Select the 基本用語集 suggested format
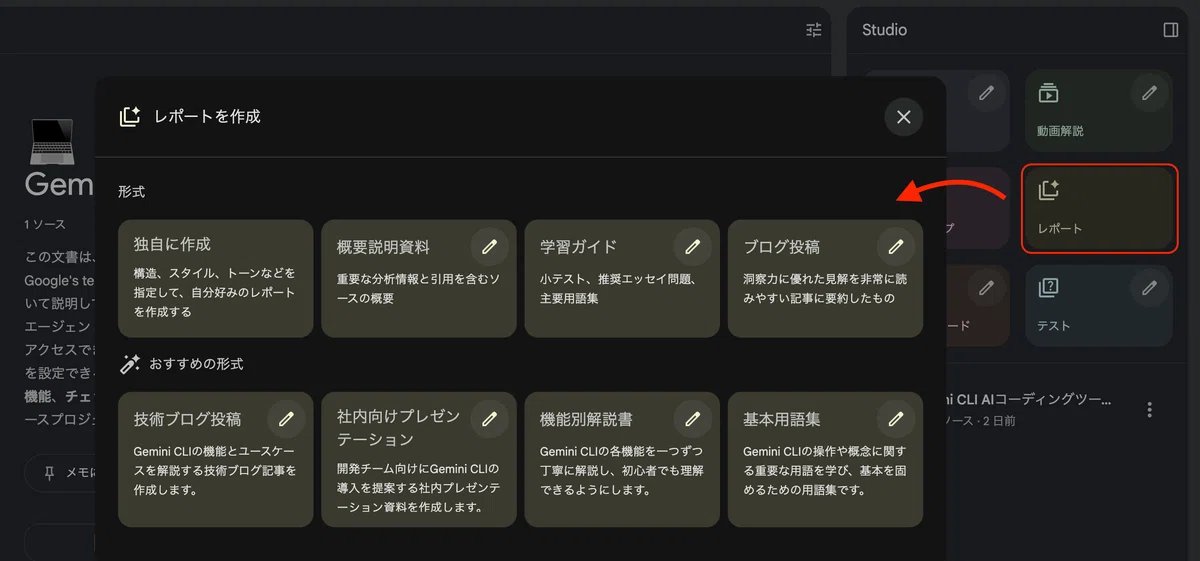The height and width of the screenshot is (561, 1200). 825,459
